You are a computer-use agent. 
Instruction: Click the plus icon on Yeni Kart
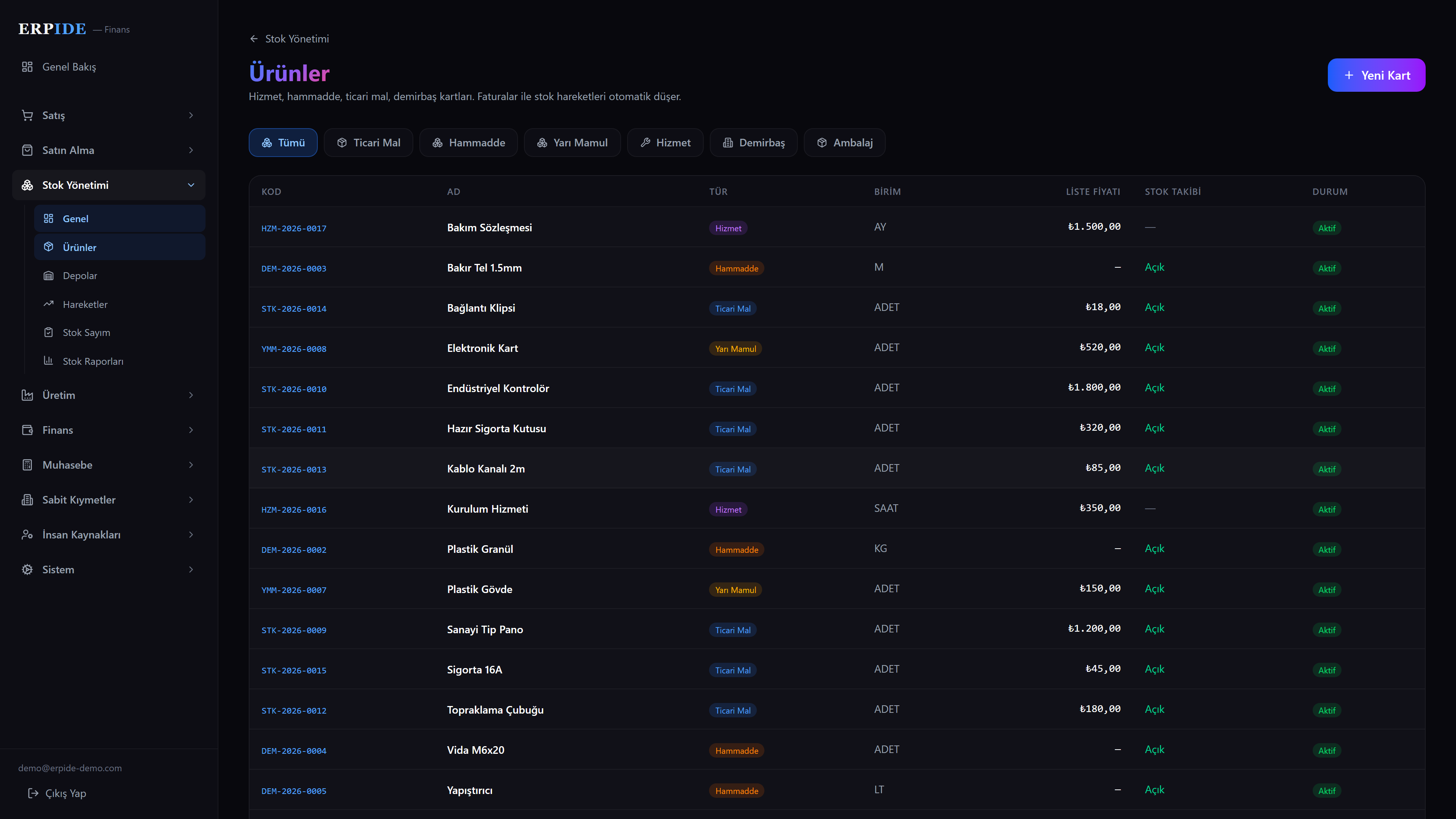click(1349, 75)
